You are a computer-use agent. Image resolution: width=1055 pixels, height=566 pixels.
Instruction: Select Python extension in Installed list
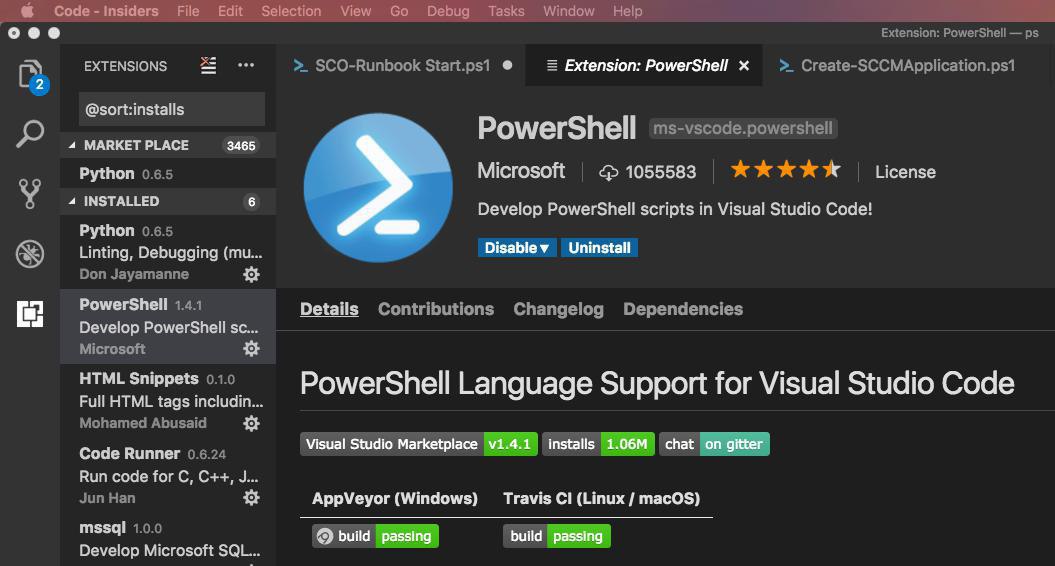[168, 252]
